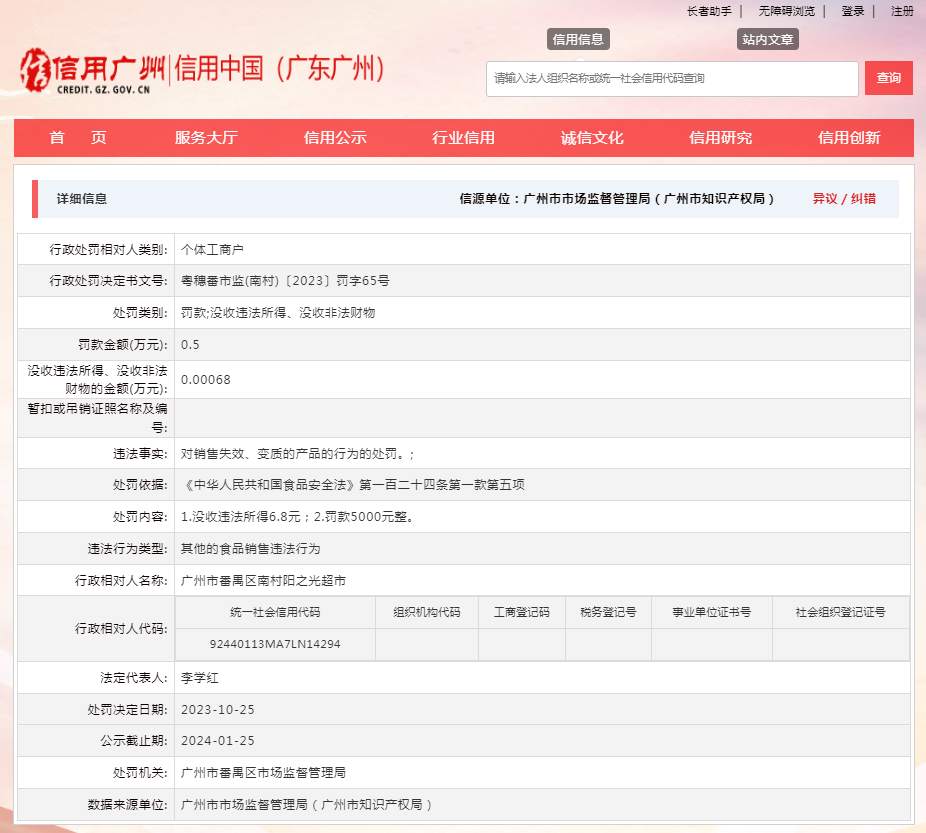
Task: Select legal representative 李学红
Action: click(200, 678)
